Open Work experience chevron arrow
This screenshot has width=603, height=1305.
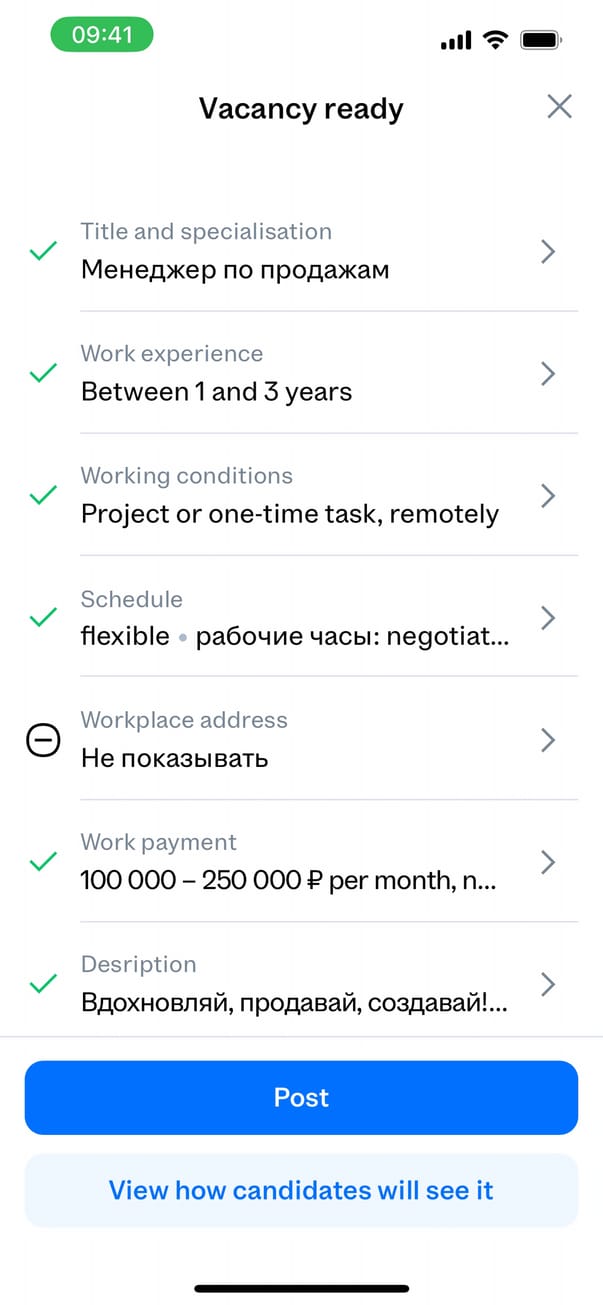tap(547, 374)
